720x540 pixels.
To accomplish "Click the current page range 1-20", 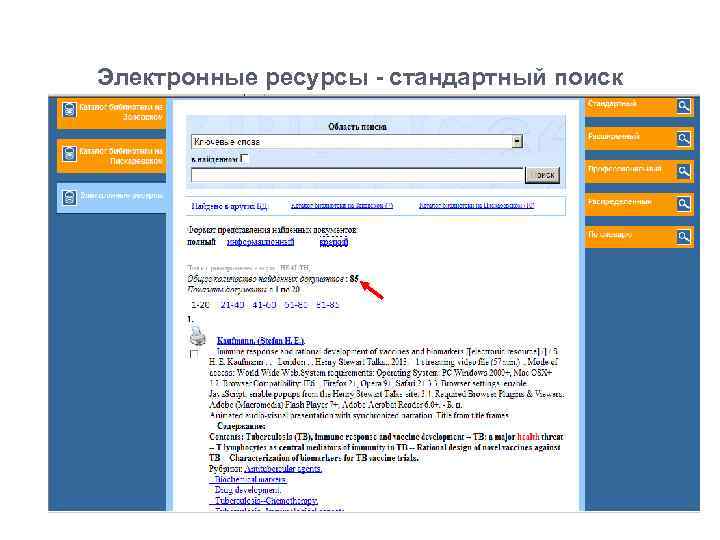I will pos(200,305).
